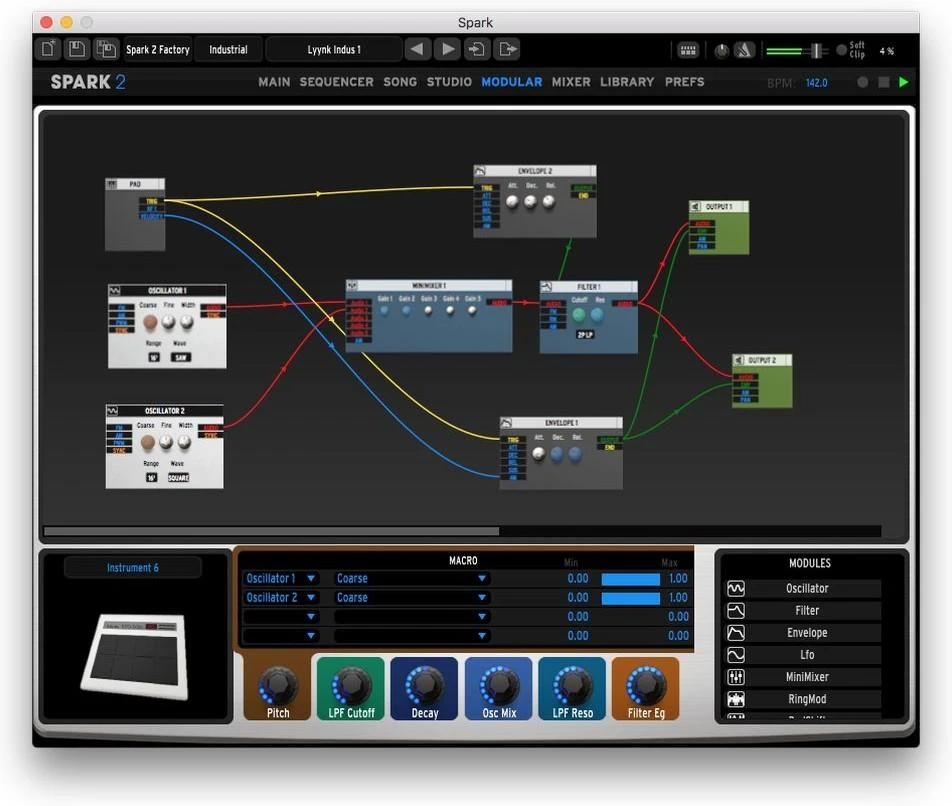This screenshot has width=952, height=806.
Task: Click the master volume slider handle
Action: tap(817, 51)
